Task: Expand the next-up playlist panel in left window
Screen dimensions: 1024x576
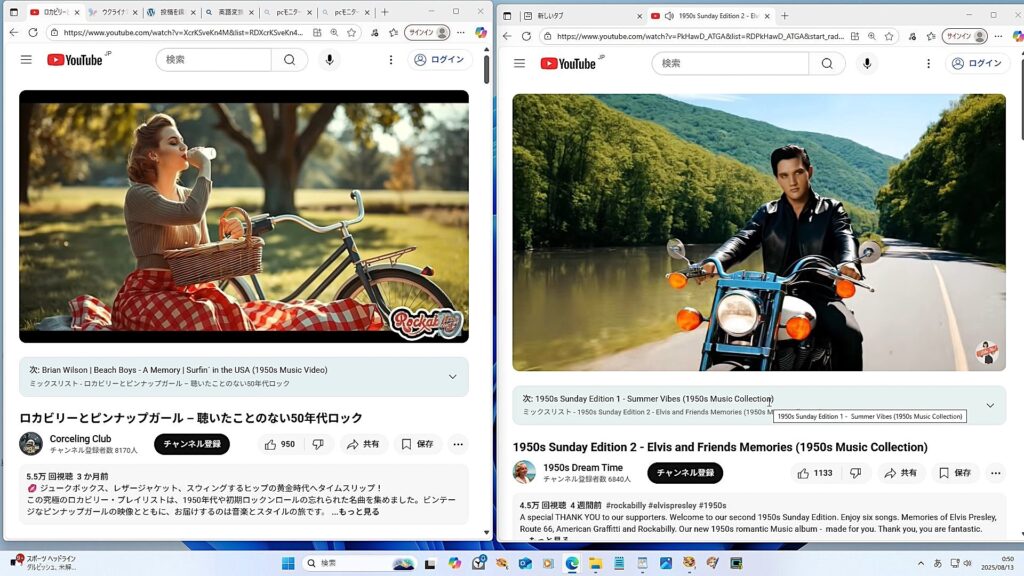Action: coord(453,377)
